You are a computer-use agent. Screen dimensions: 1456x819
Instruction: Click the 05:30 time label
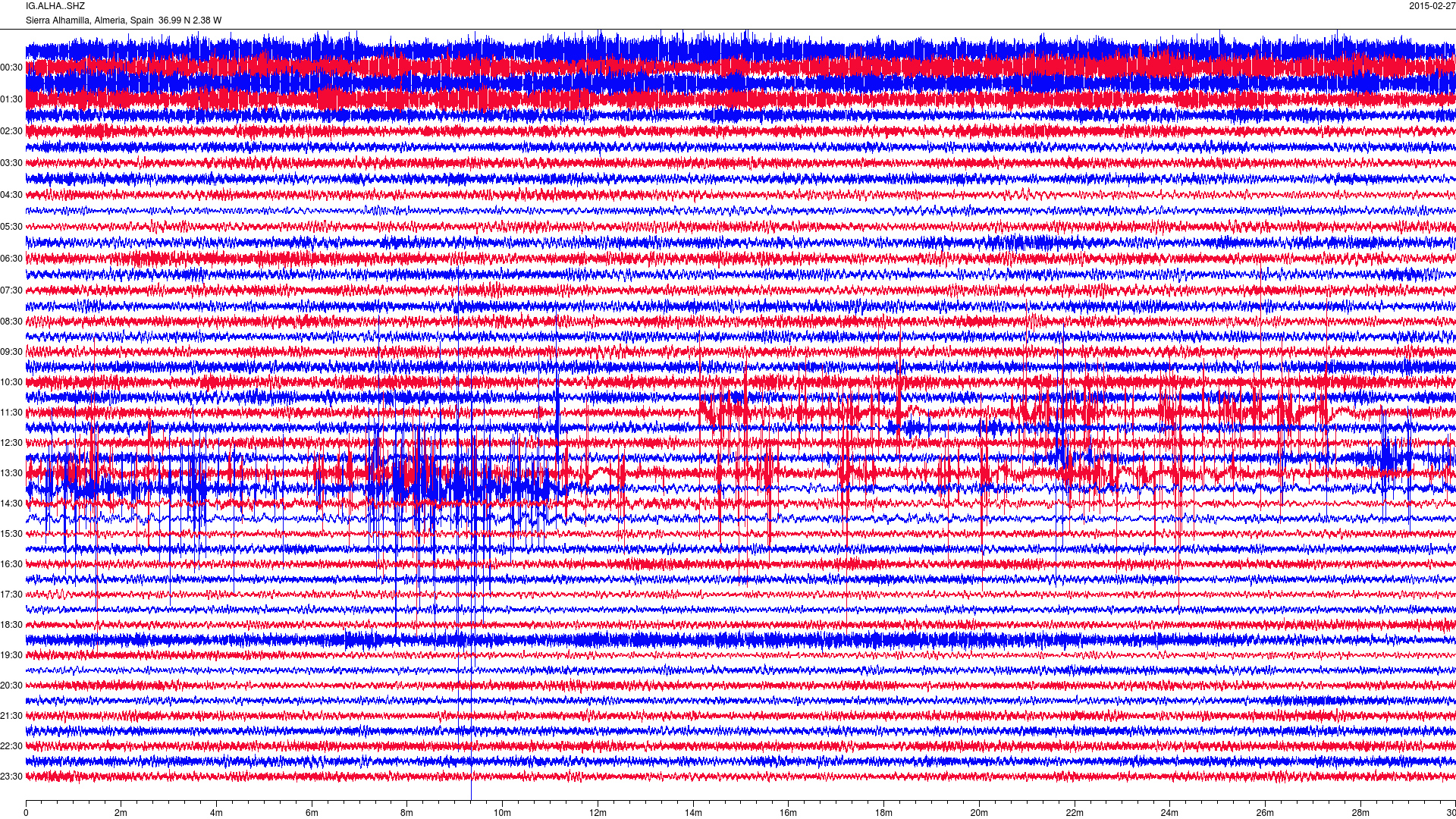click(x=11, y=227)
